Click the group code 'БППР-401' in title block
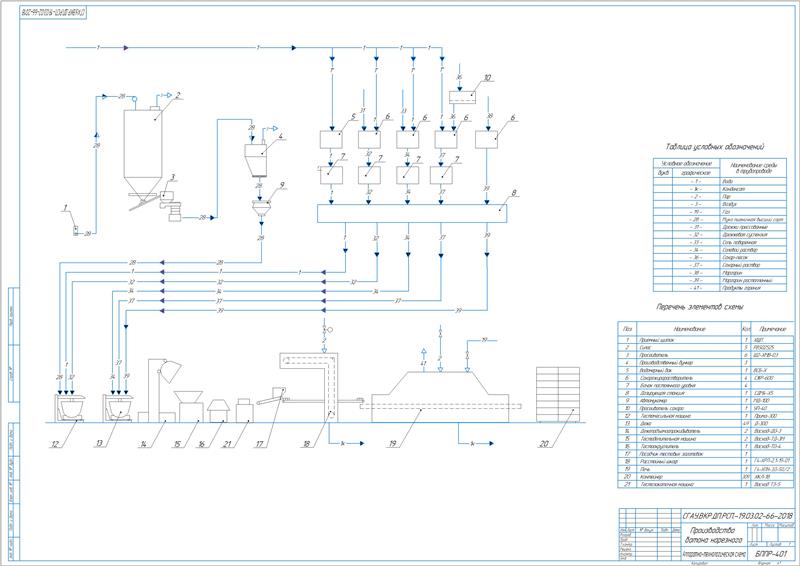Viewport: 800px width, 566px height. pos(770,553)
